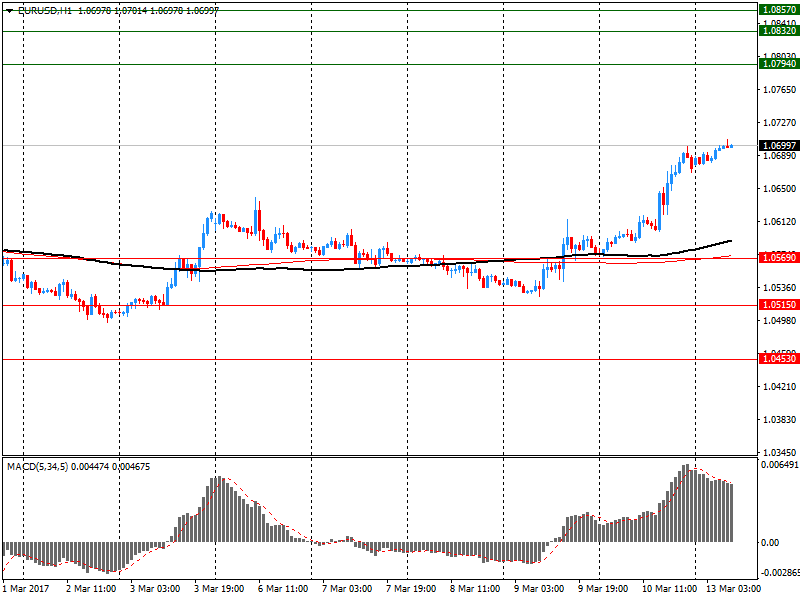This screenshot has height=600, width=800.
Task: Click the 1.06500 price scale value
Action: 779,189
